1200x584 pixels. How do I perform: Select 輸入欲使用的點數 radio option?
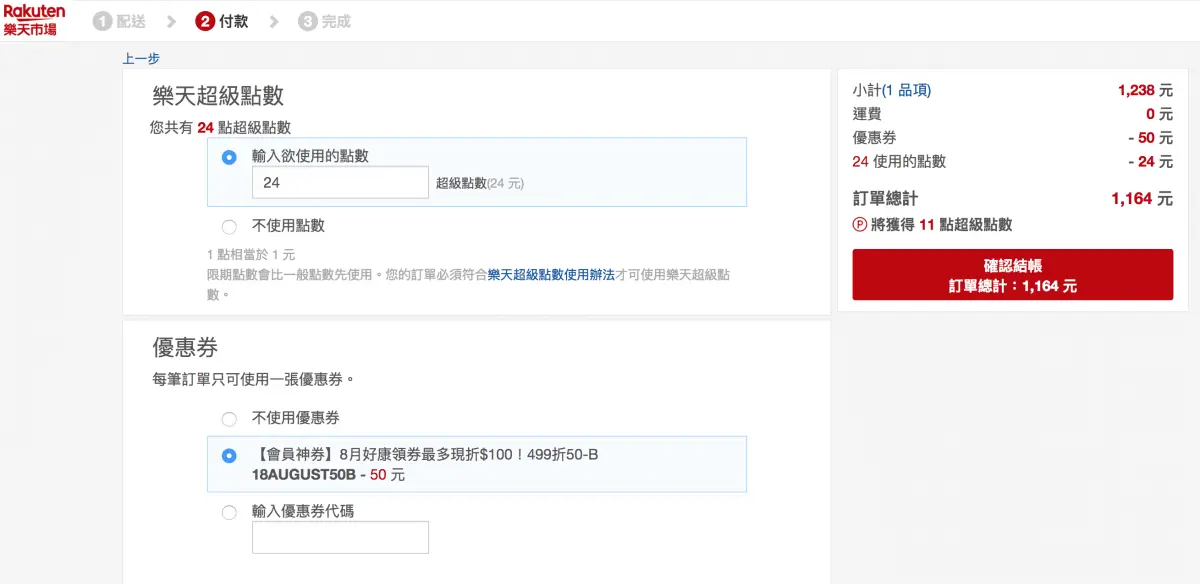point(230,157)
